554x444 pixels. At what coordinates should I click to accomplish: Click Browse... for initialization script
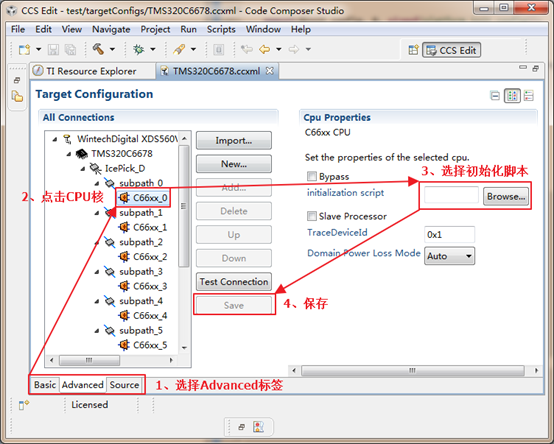[x=506, y=196]
